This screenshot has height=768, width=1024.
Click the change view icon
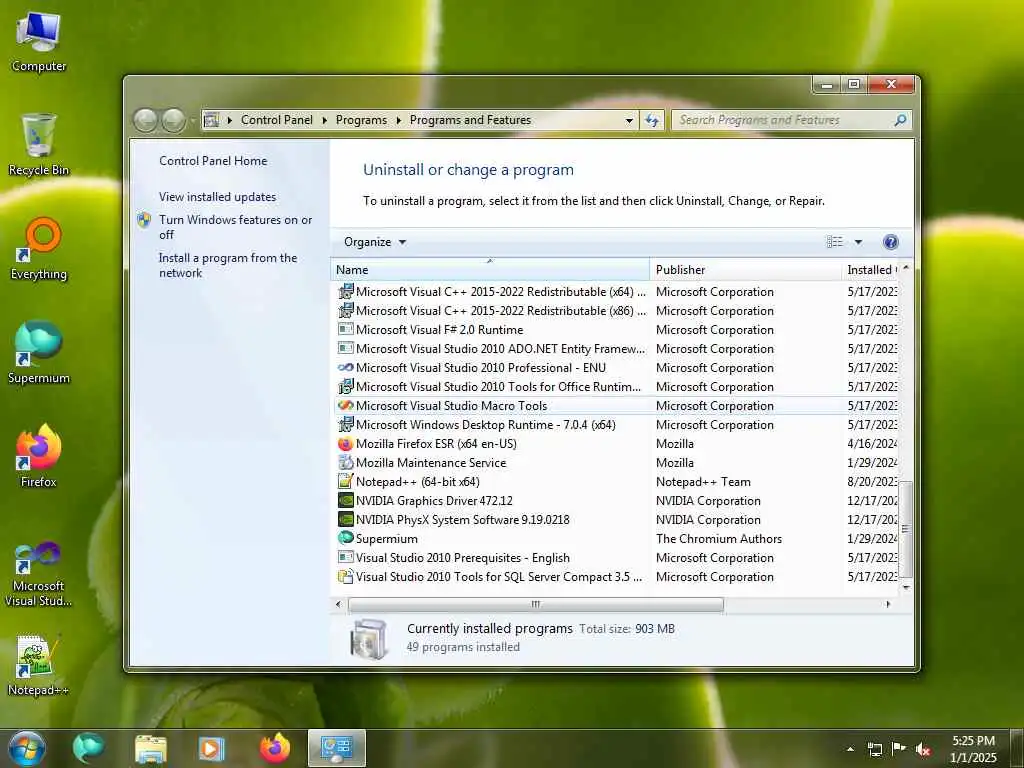tap(835, 242)
